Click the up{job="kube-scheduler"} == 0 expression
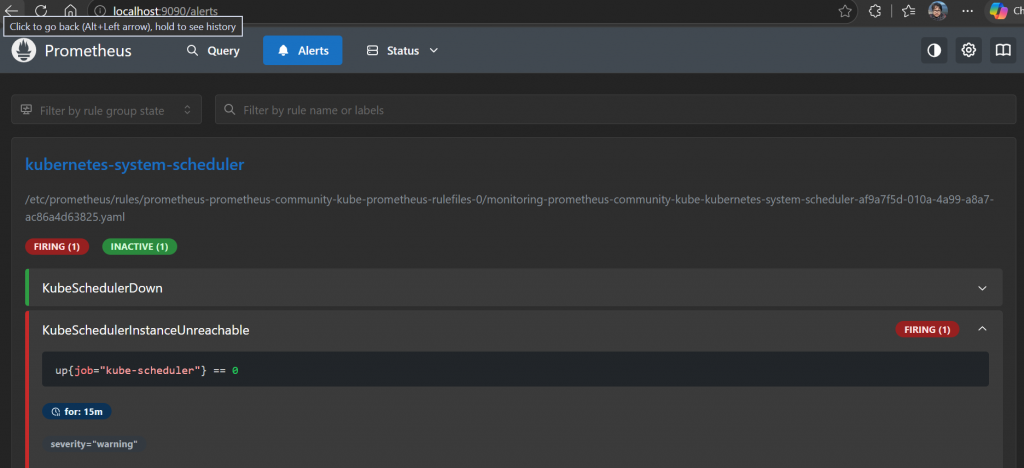 click(147, 370)
